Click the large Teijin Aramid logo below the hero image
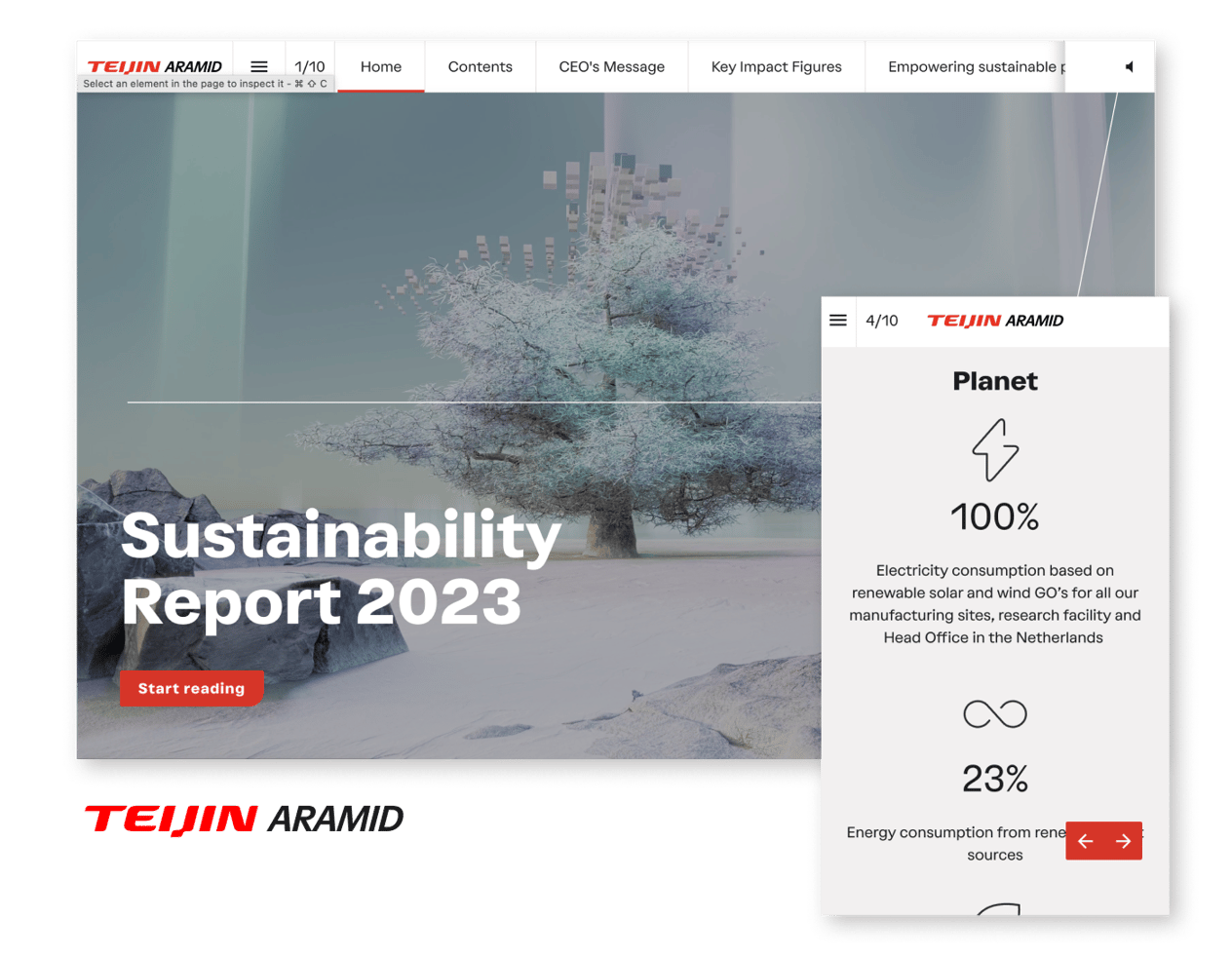The image size is (1232, 956). click(x=244, y=820)
